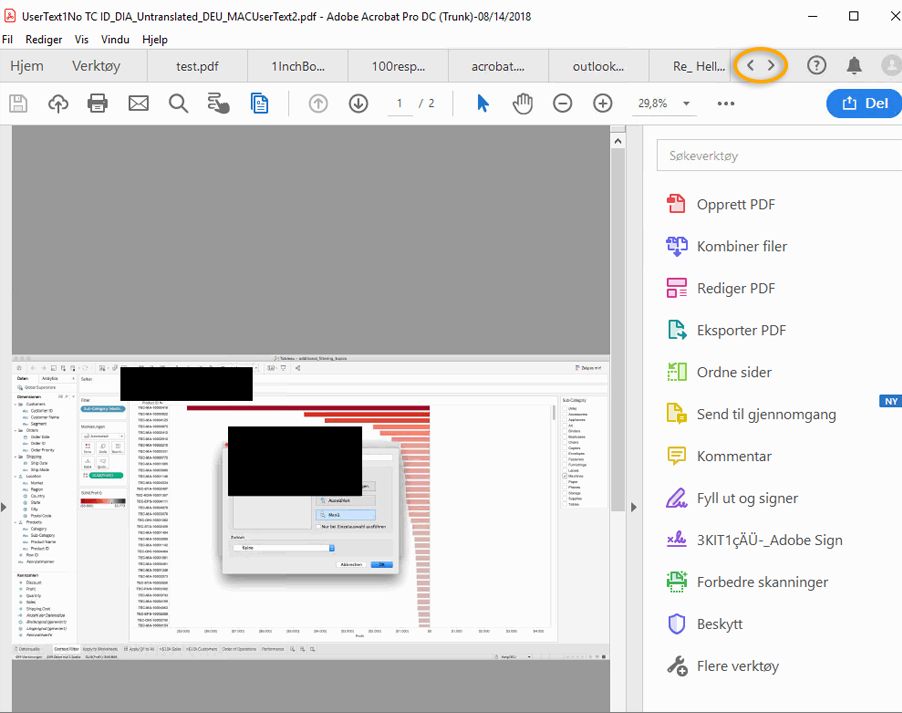
Task: Upload file using the cloud share icon
Action: (57, 103)
